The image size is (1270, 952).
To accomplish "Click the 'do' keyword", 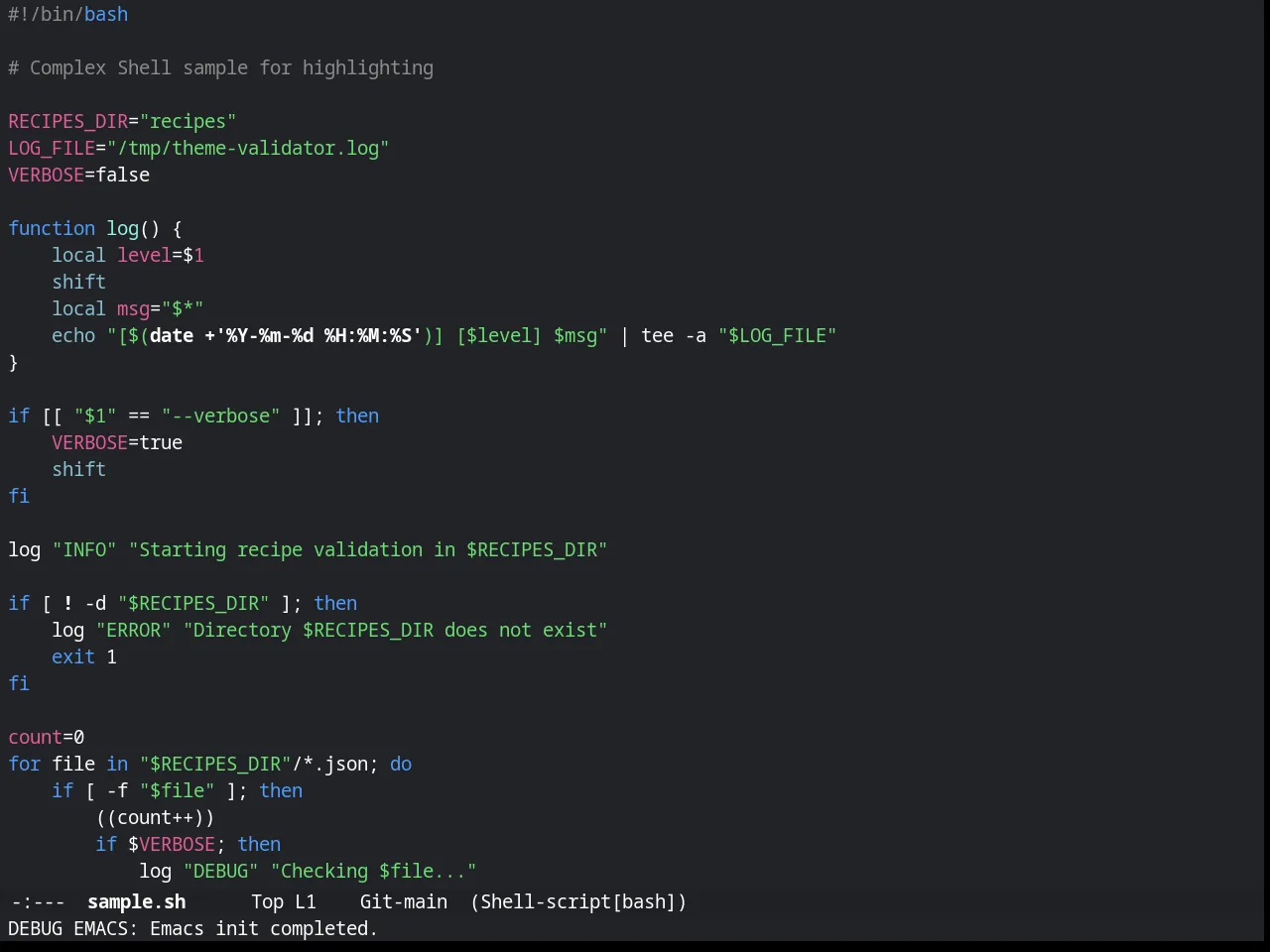I will click(401, 764).
